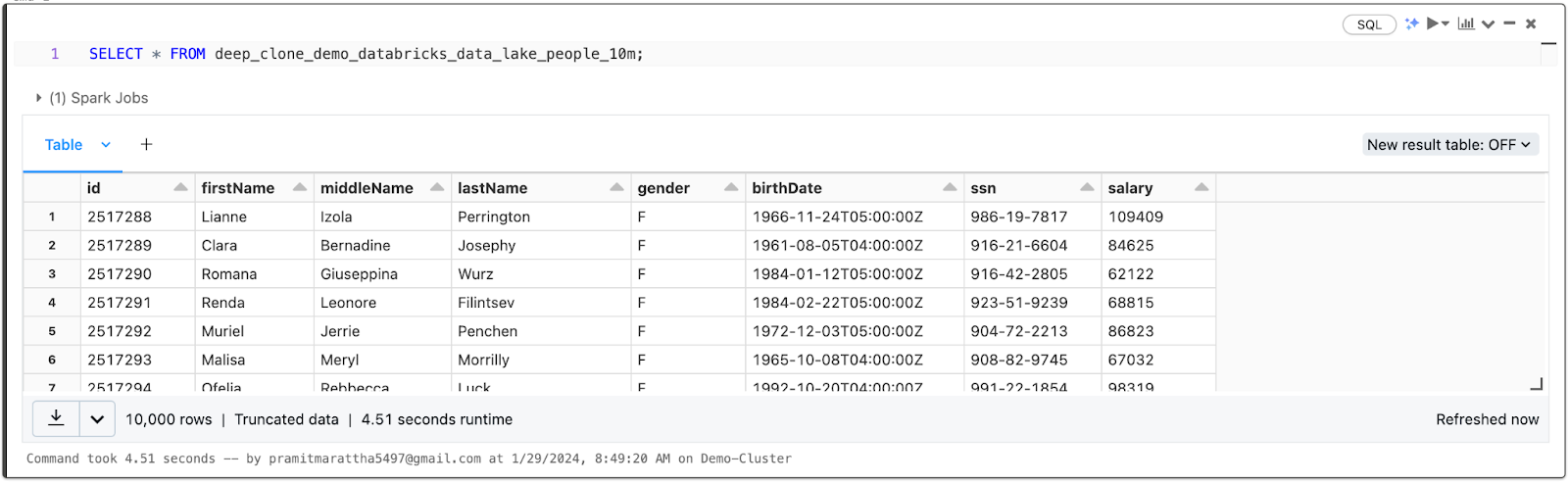This screenshot has width=1568, height=483.
Task: Click the Perrington last name cell
Action: coord(541,217)
